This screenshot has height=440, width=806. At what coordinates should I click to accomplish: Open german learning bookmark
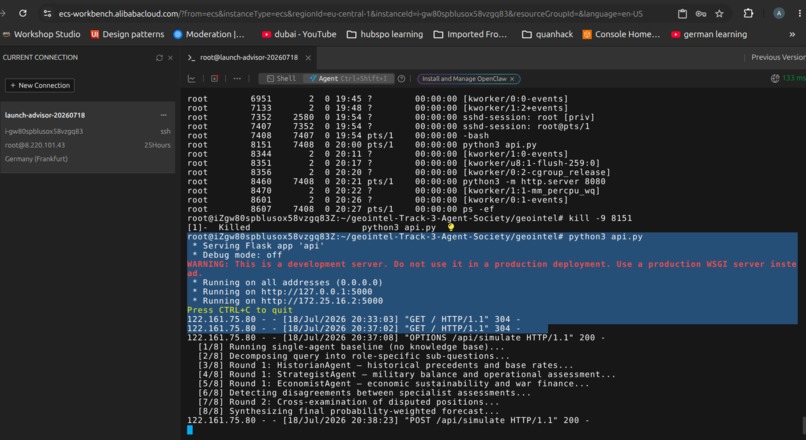point(709,34)
